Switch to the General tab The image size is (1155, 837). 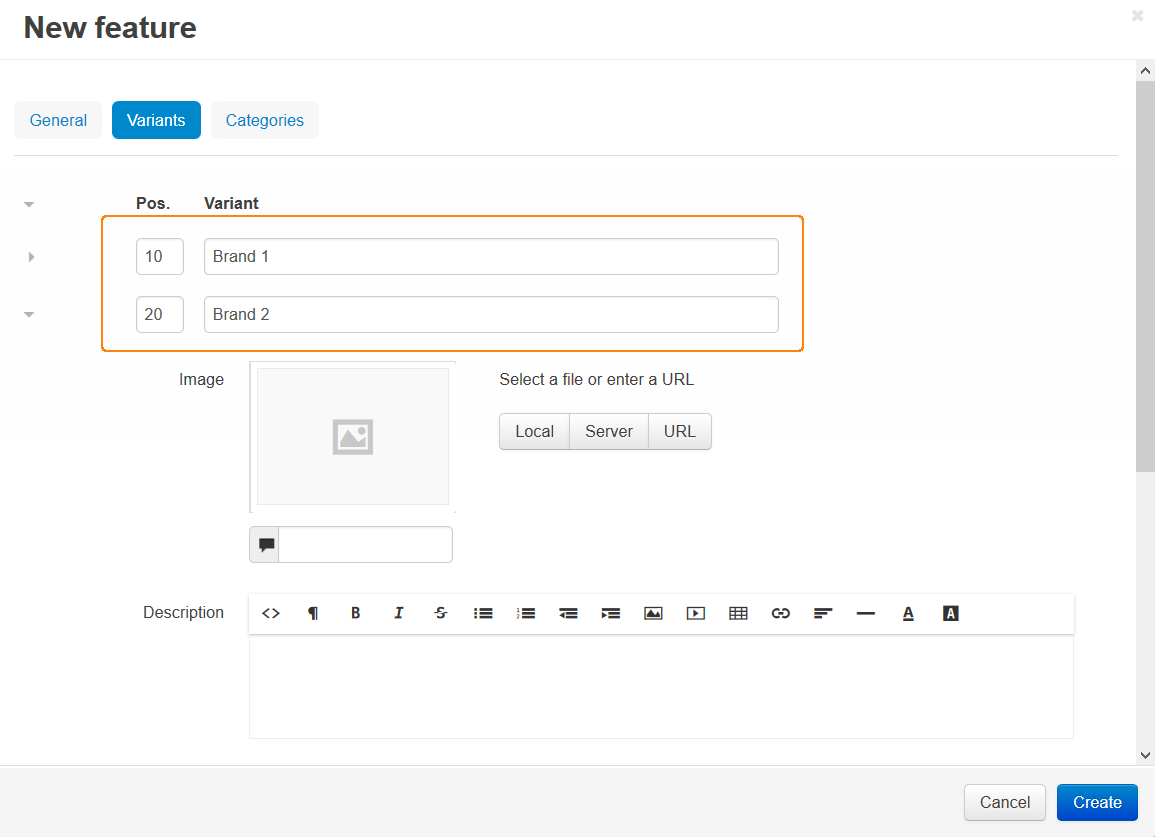coord(58,120)
